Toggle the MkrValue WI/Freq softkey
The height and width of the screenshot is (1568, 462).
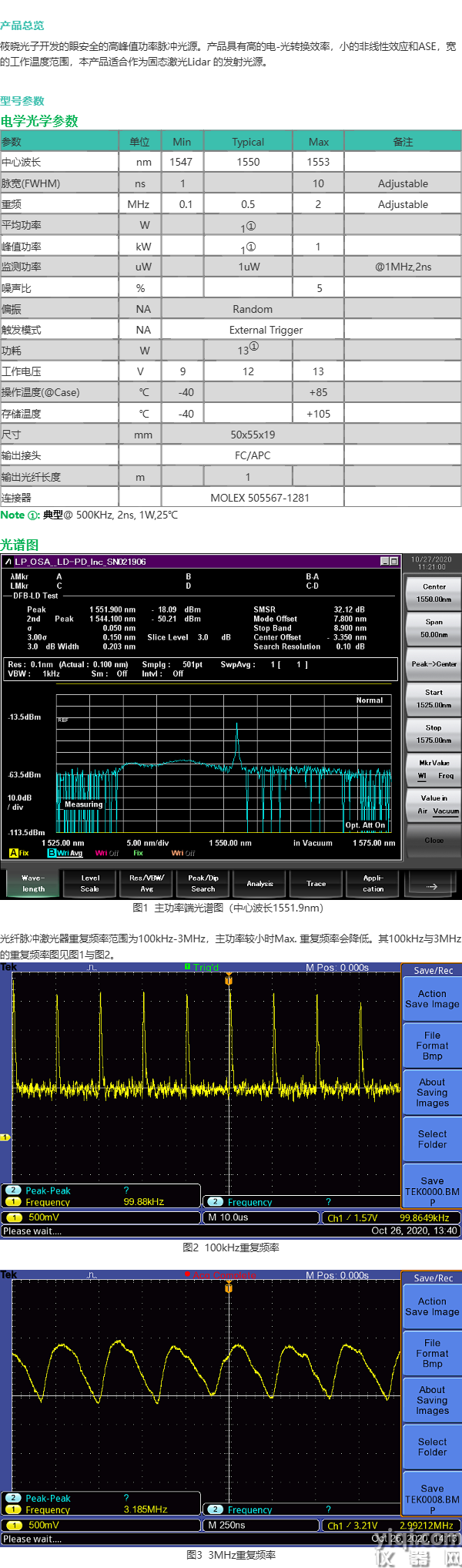434,769
